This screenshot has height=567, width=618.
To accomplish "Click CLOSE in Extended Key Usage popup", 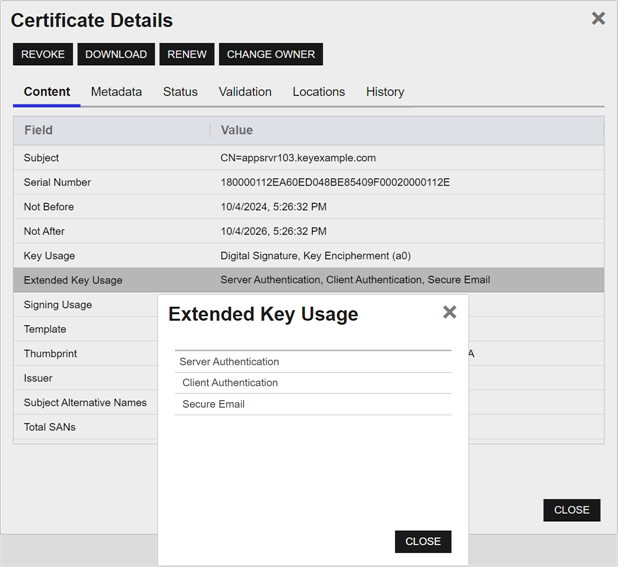I will coord(423,541).
